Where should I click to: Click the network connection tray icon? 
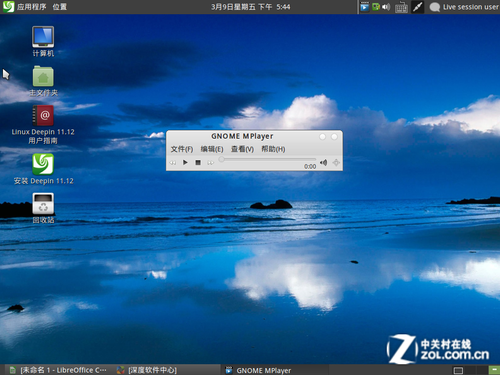[417, 7]
